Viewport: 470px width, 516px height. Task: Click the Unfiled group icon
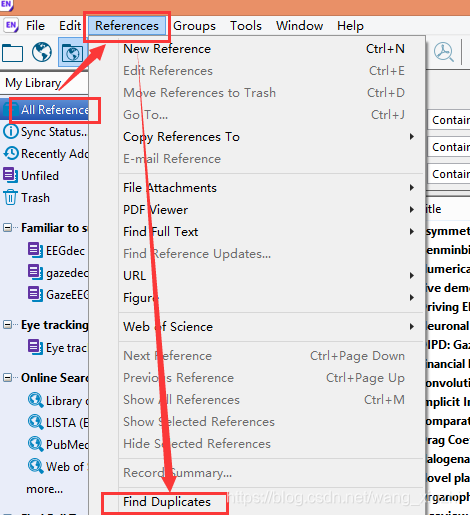(x=11, y=175)
